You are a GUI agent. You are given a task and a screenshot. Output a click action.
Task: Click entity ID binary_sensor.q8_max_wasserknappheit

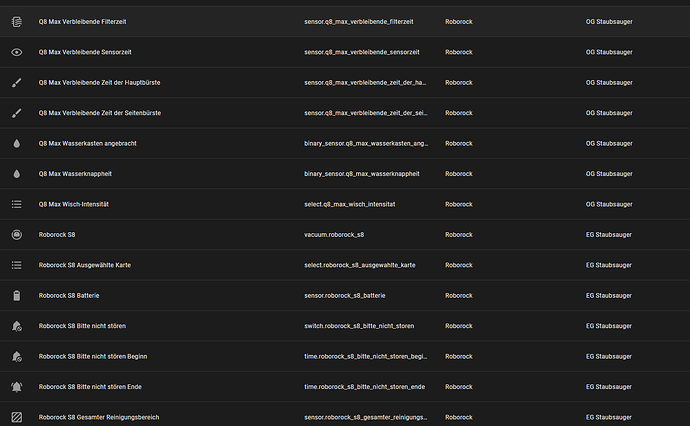tap(362, 174)
